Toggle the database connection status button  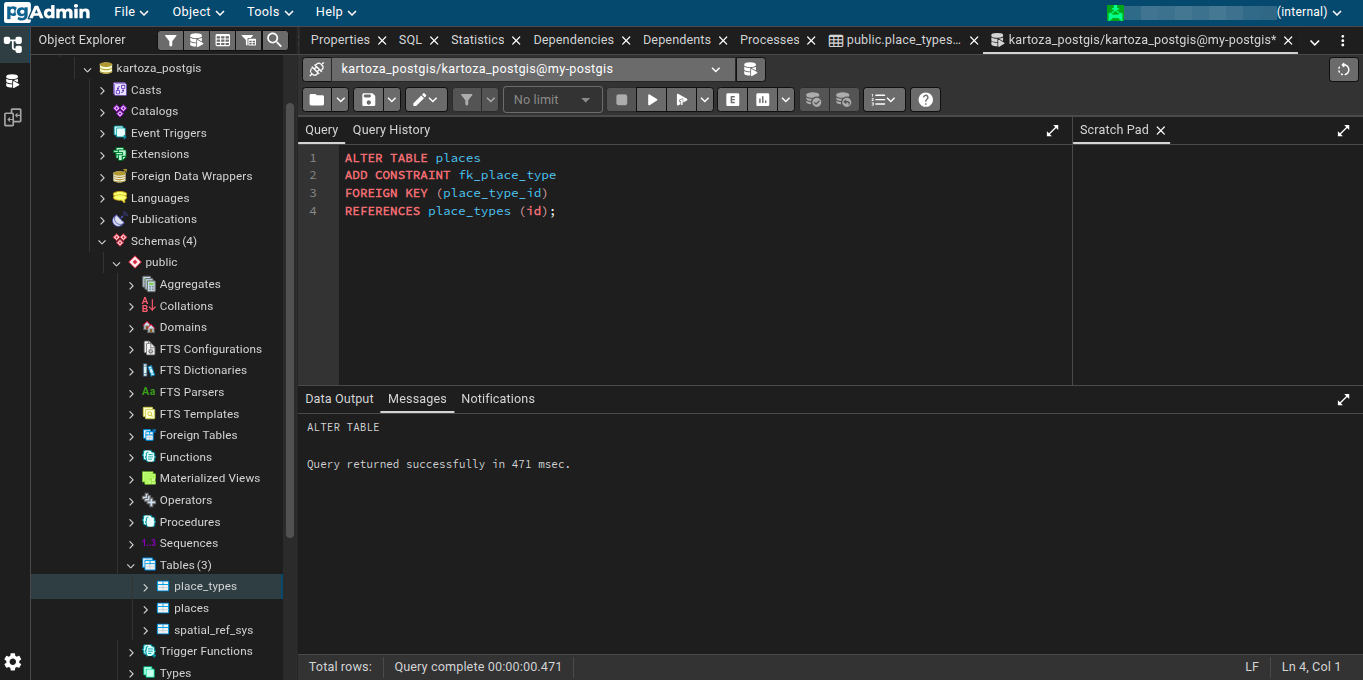(x=316, y=69)
